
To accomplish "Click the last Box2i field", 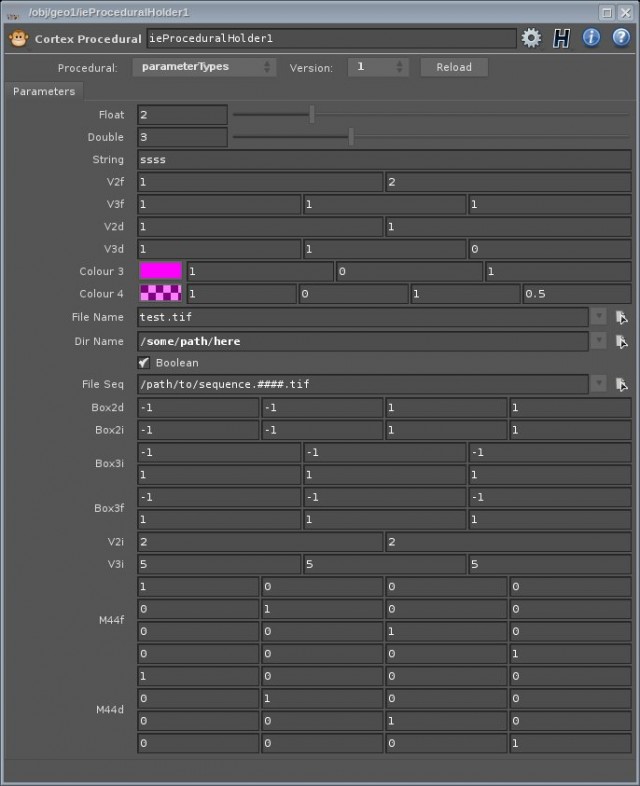I will point(570,430).
